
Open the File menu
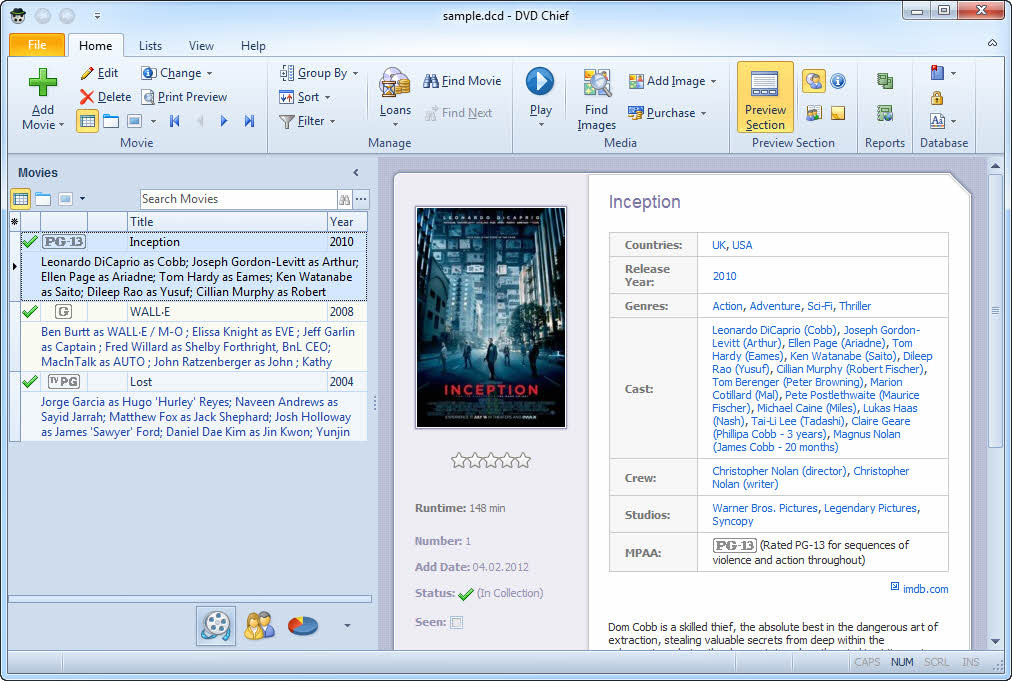click(x=37, y=45)
